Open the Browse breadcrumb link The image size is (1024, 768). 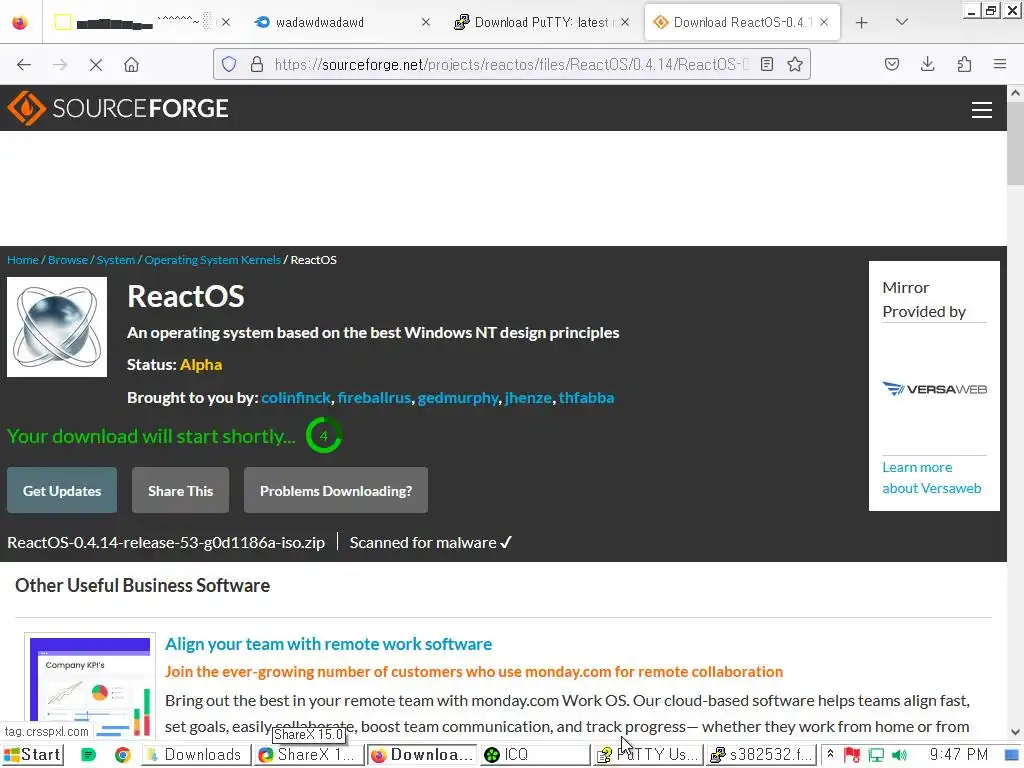tap(68, 260)
